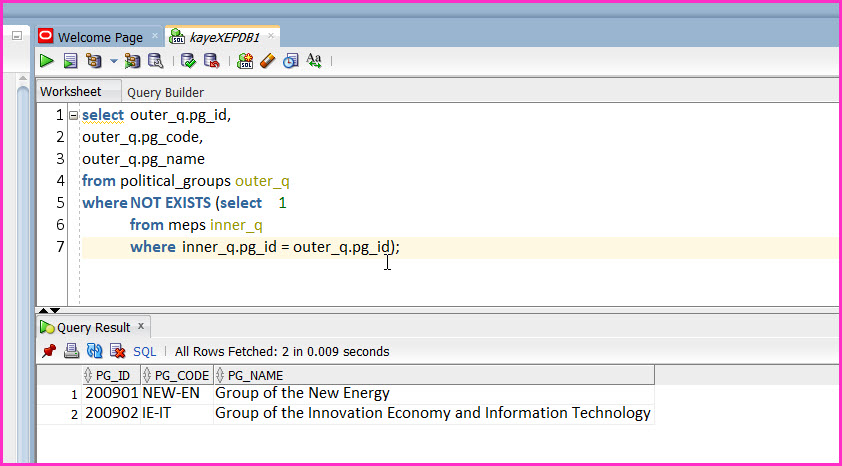Select 'Group of the New Energy' cell

point(434,394)
